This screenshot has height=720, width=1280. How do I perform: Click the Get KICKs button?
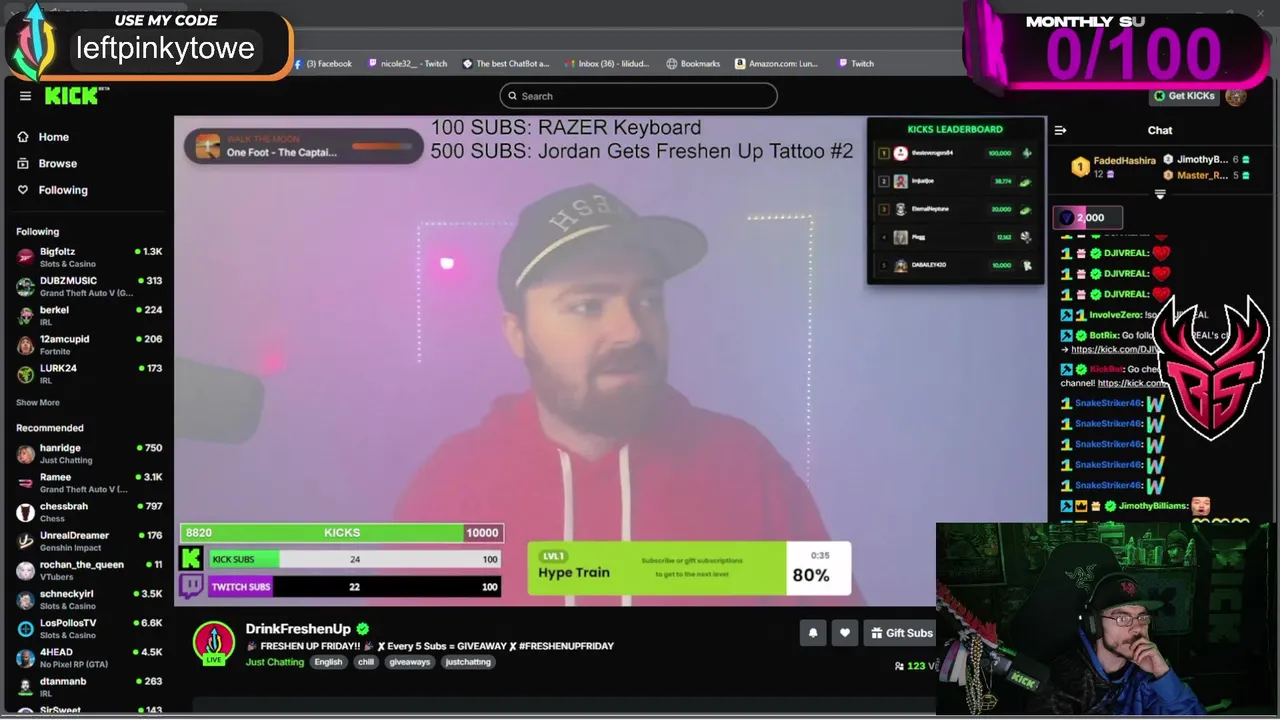(1184, 96)
